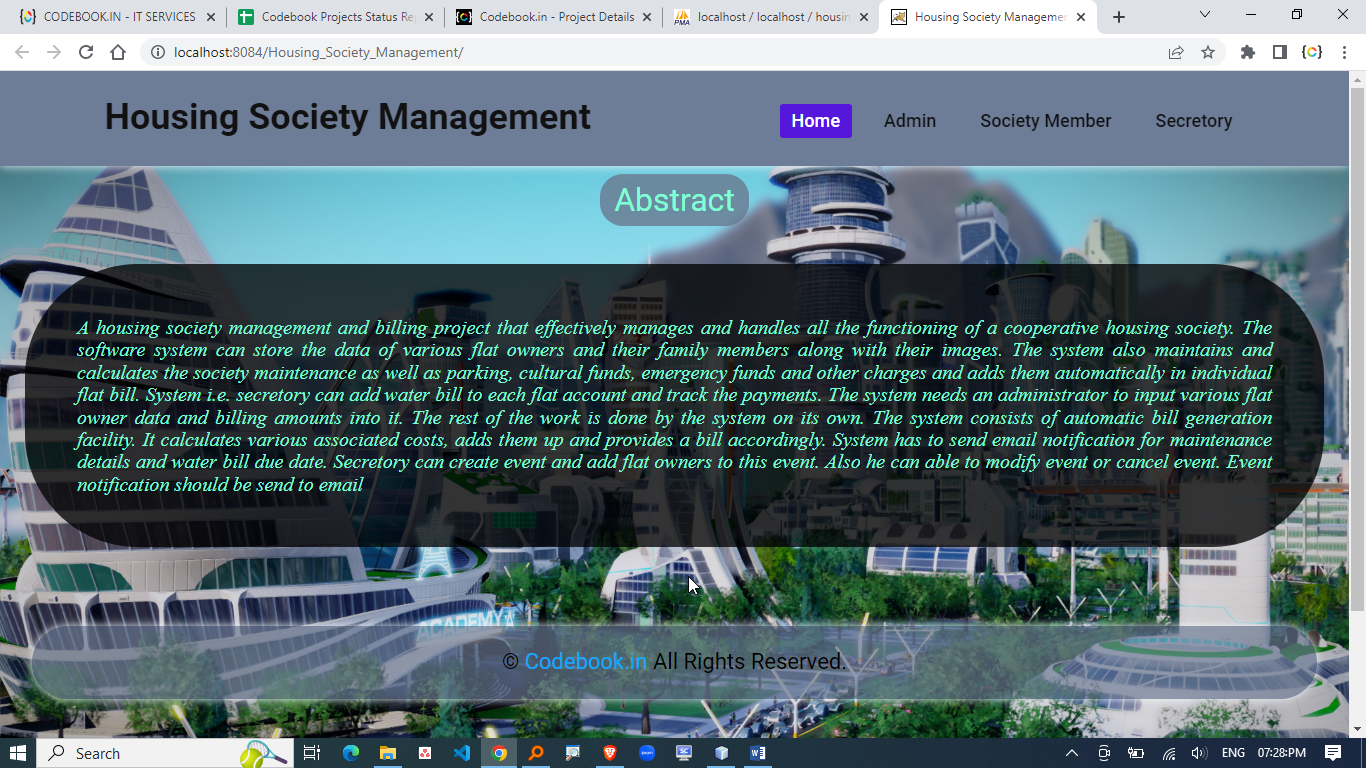1366x768 pixels.
Task: Go to Society Member page
Action: point(1045,121)
